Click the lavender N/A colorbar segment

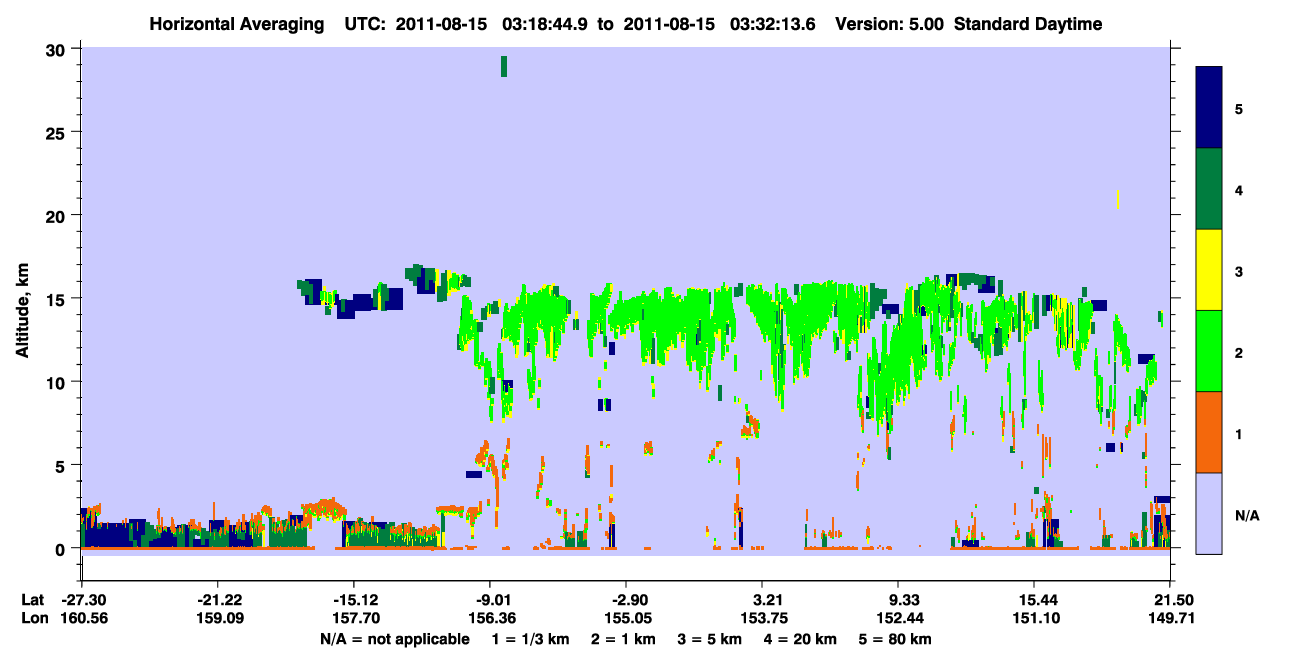(x=1209, y=513)
